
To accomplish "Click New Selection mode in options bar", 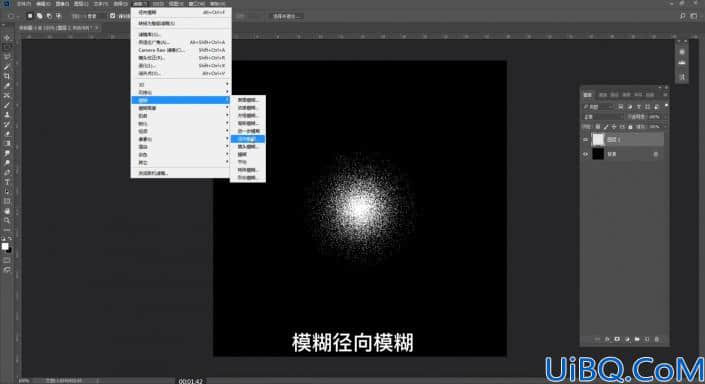I will coord(30,16).
